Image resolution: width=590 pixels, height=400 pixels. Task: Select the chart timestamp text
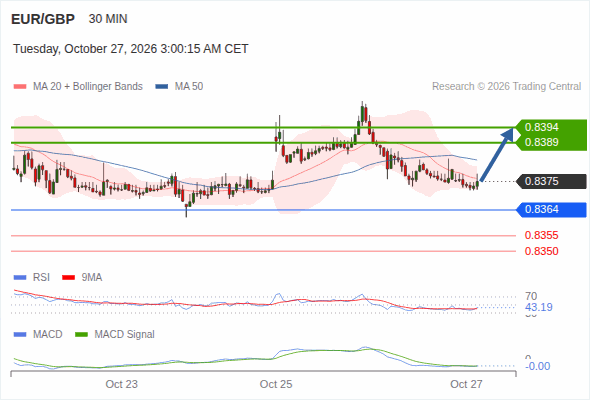coord(131,49)
